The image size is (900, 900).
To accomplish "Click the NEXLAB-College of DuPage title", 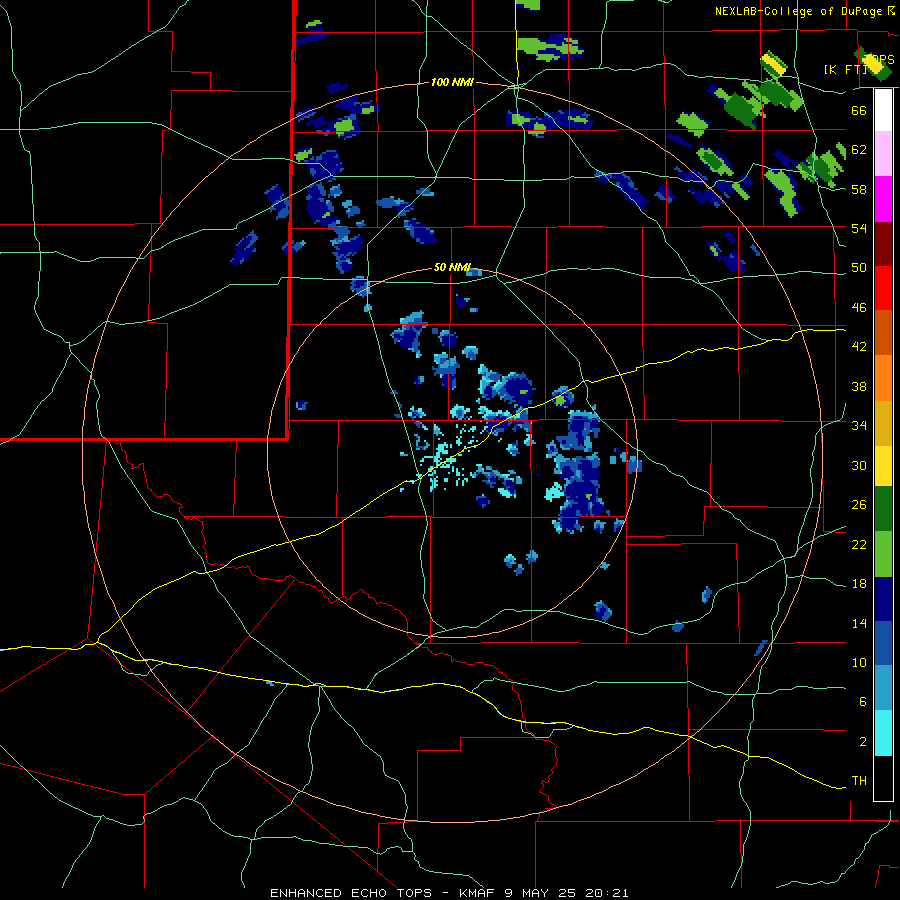I will 798,11.
